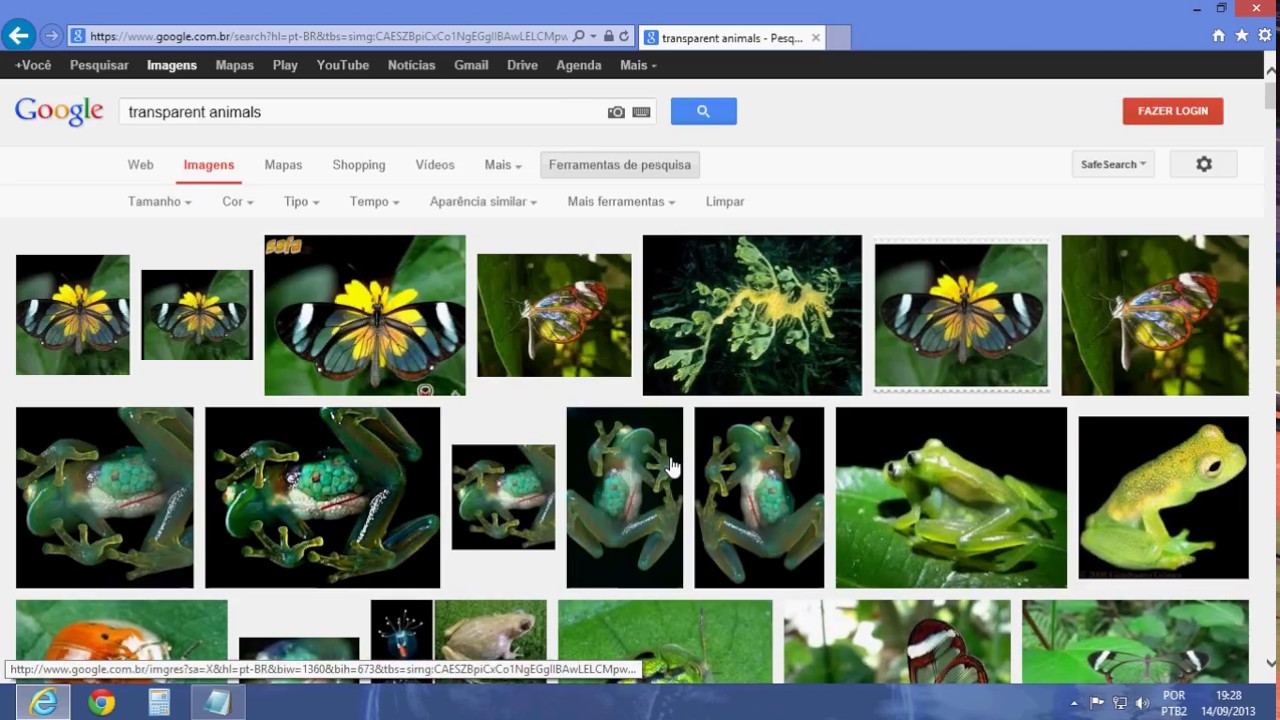The image size is (1280, 720).
Task: Open the large butterfly on yellow flower thumbnail
Action: click(365, 315)
